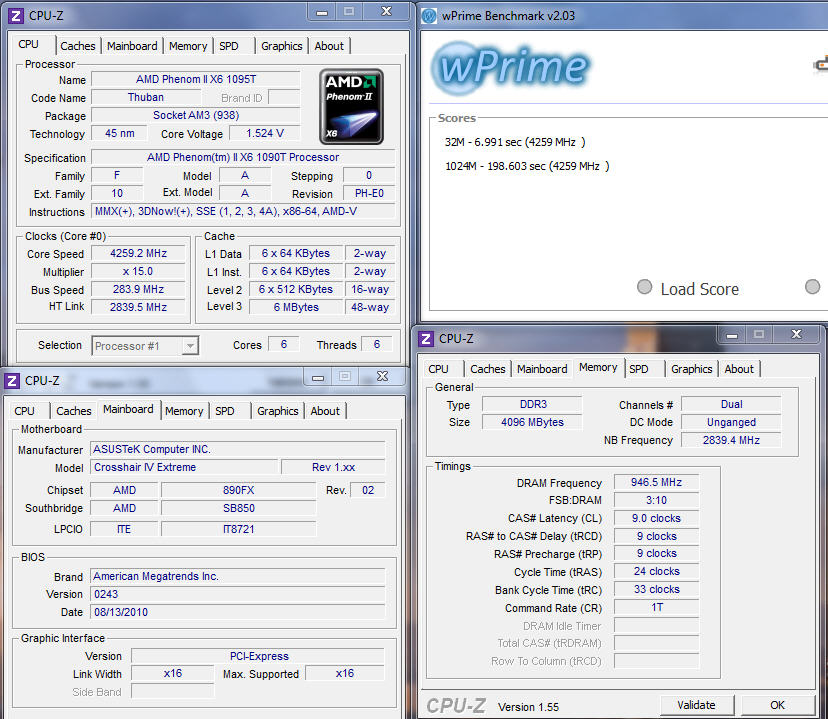Viewport: 828px width, 719px height.
Task: Click the DRAM Frequency value field
Action: pyautogui.click(x=655, y=482)
